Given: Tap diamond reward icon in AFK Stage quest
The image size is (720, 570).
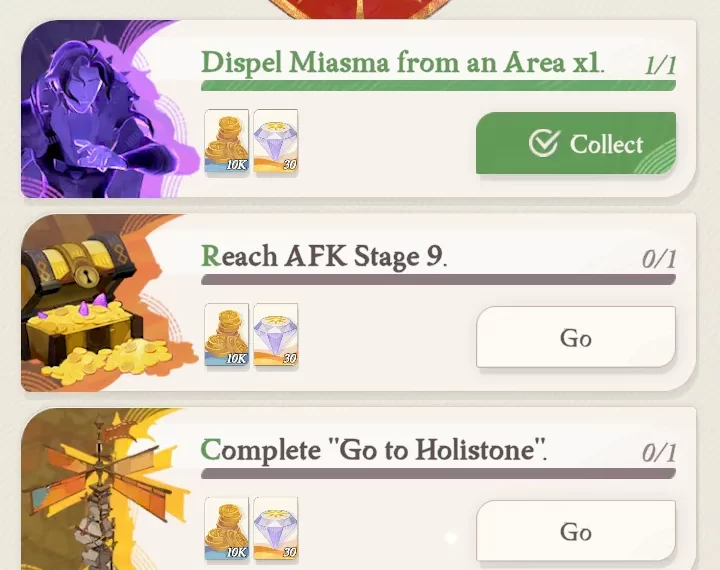Looking at the screenshot, I should (x=276, y=335).
